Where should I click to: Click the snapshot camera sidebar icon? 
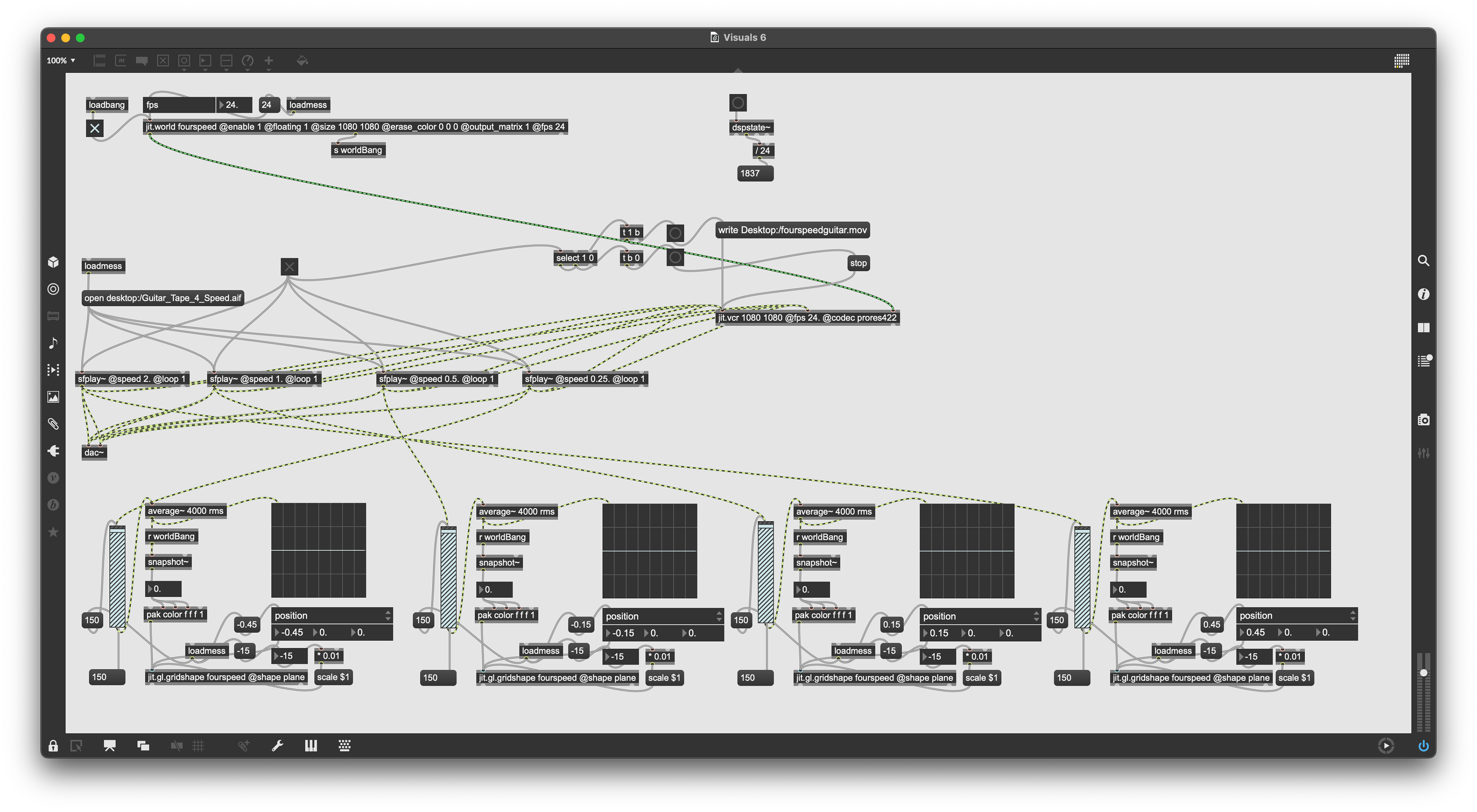[1423, 420]
